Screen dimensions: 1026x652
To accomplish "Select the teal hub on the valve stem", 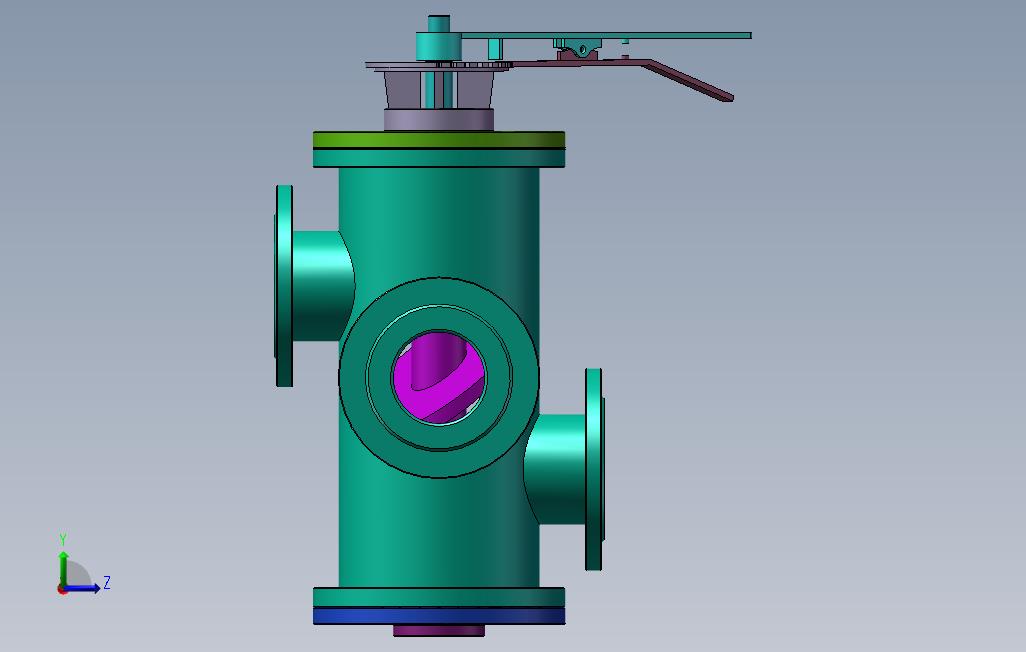I will 438,46.
